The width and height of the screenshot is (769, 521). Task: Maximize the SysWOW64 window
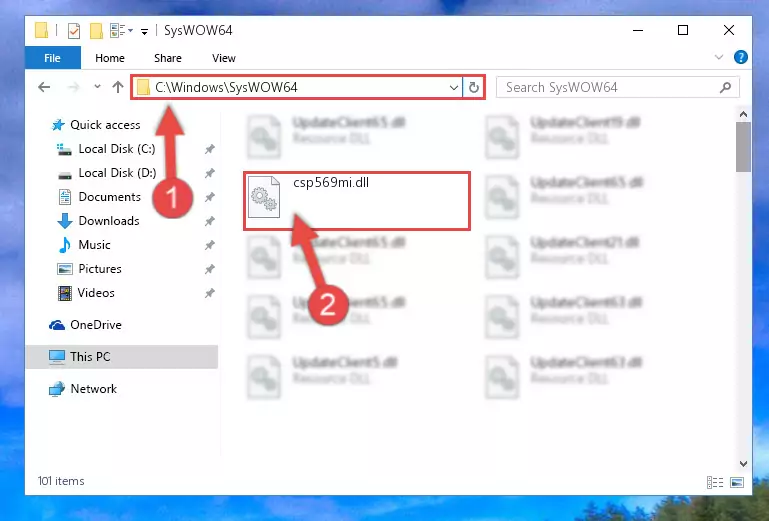(x=683, y=30)
